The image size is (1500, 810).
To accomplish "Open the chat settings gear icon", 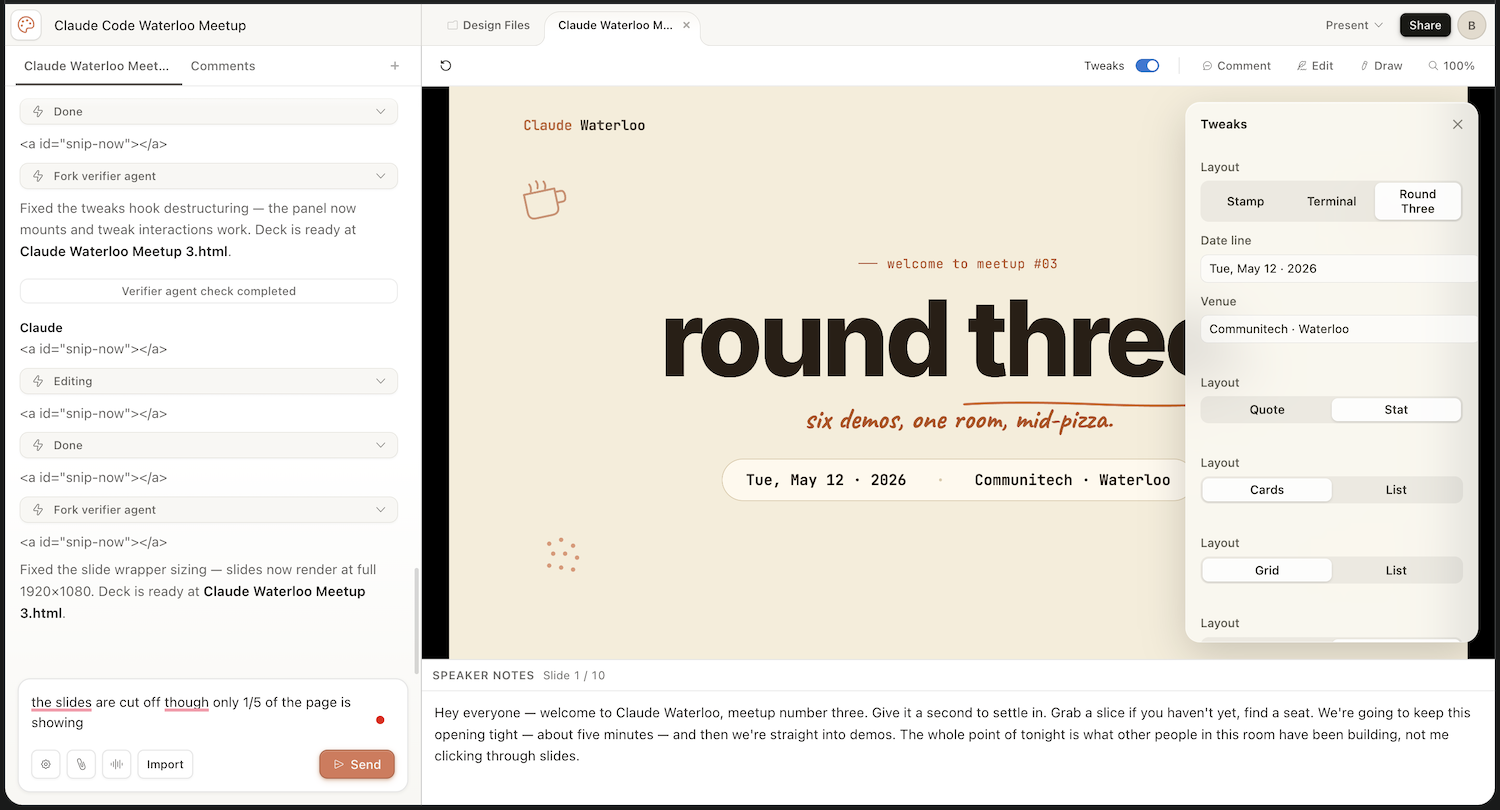I will coord(46,765).
